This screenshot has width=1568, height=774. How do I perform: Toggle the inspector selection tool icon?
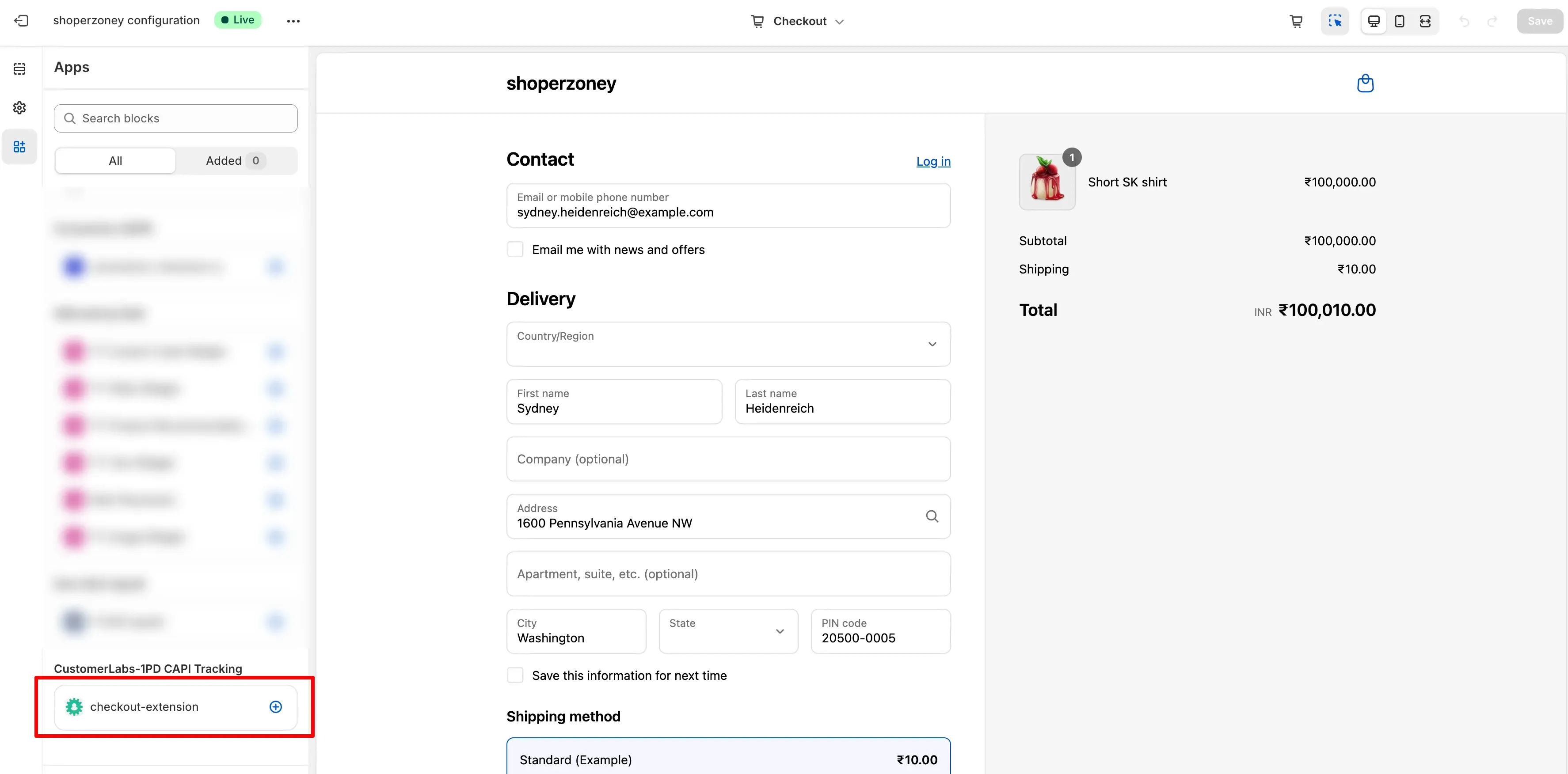tap(1335, 21)
